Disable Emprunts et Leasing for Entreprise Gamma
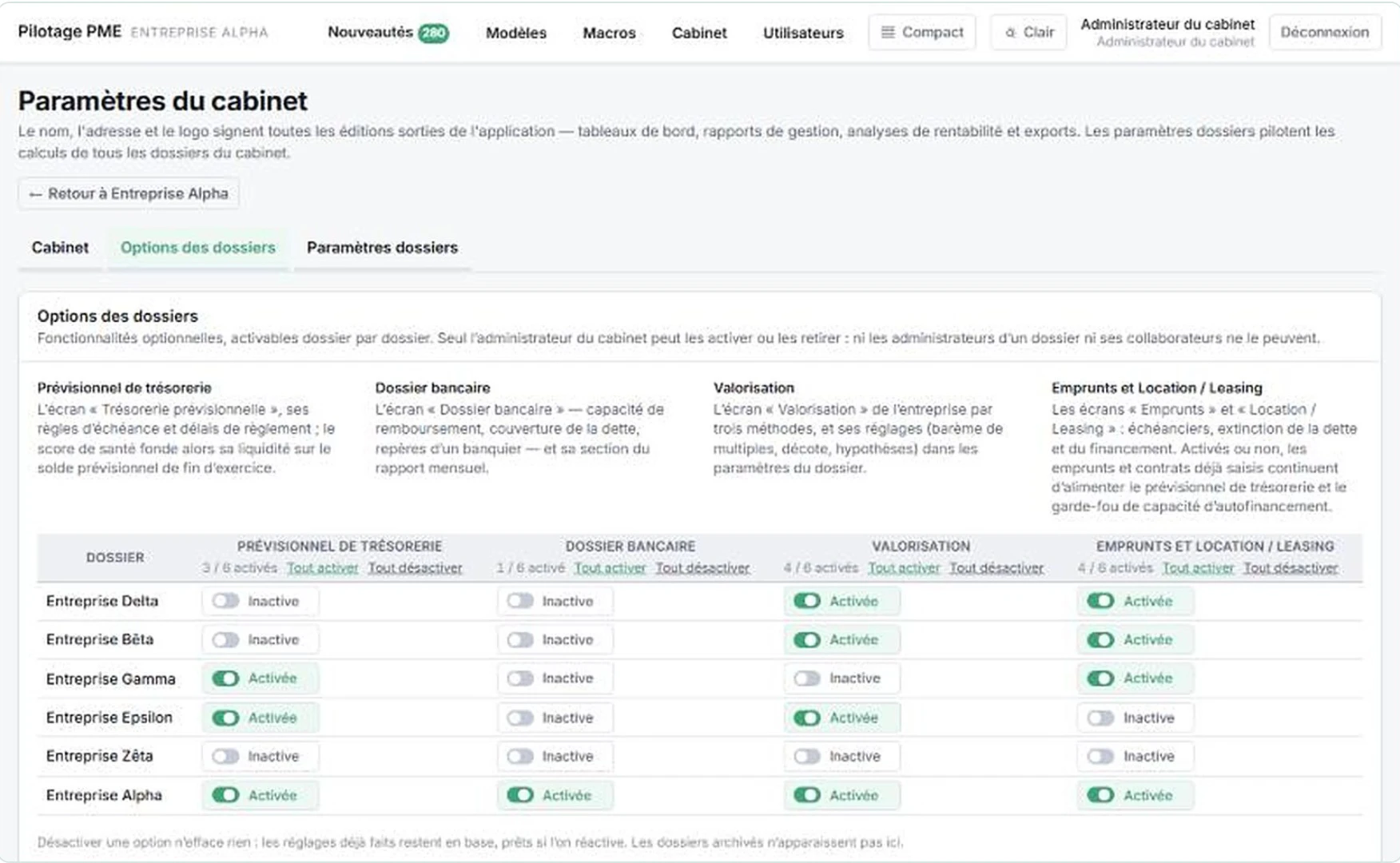 [x=1136, y=678]
